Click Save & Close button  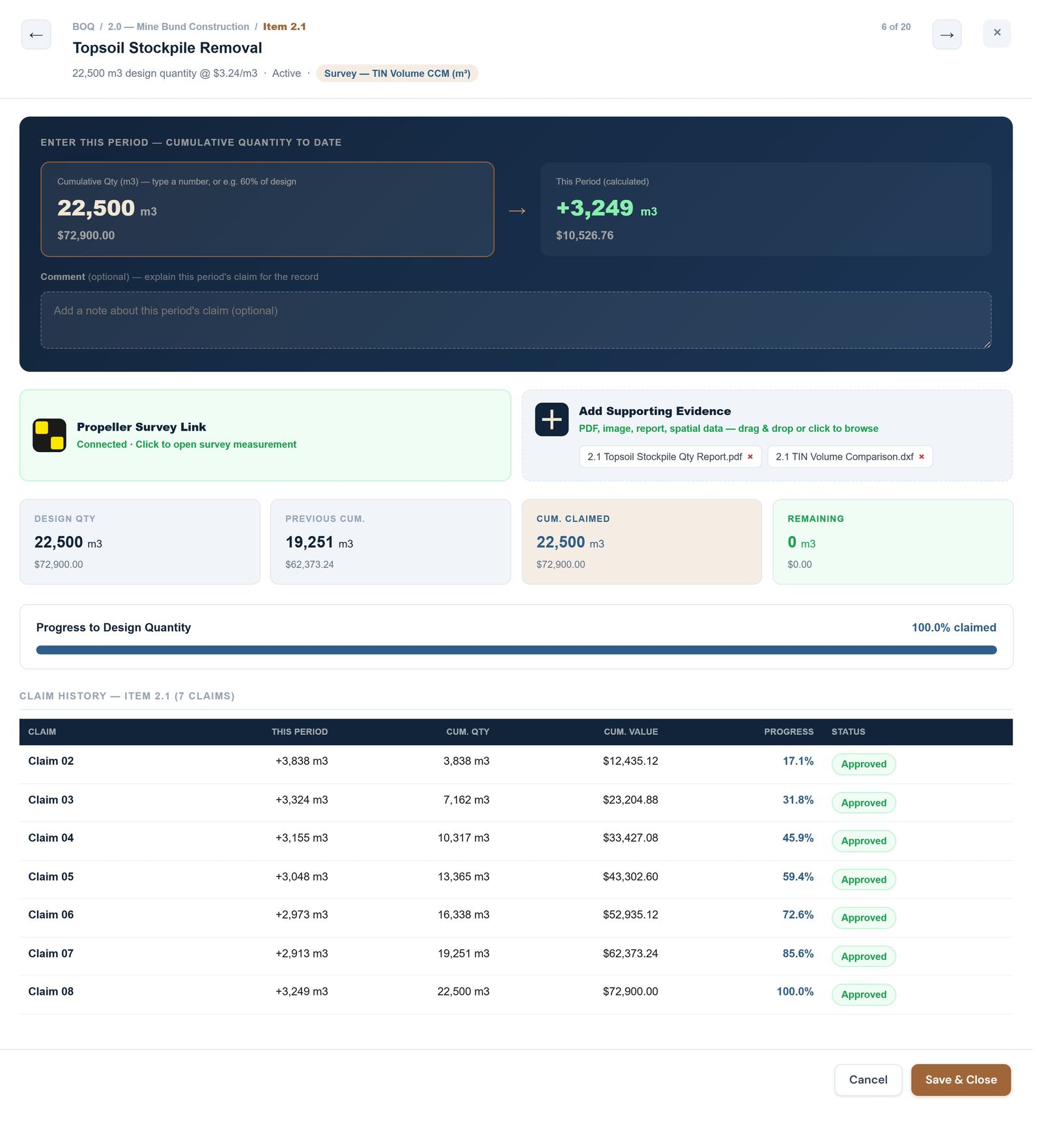coord(961,1080)
